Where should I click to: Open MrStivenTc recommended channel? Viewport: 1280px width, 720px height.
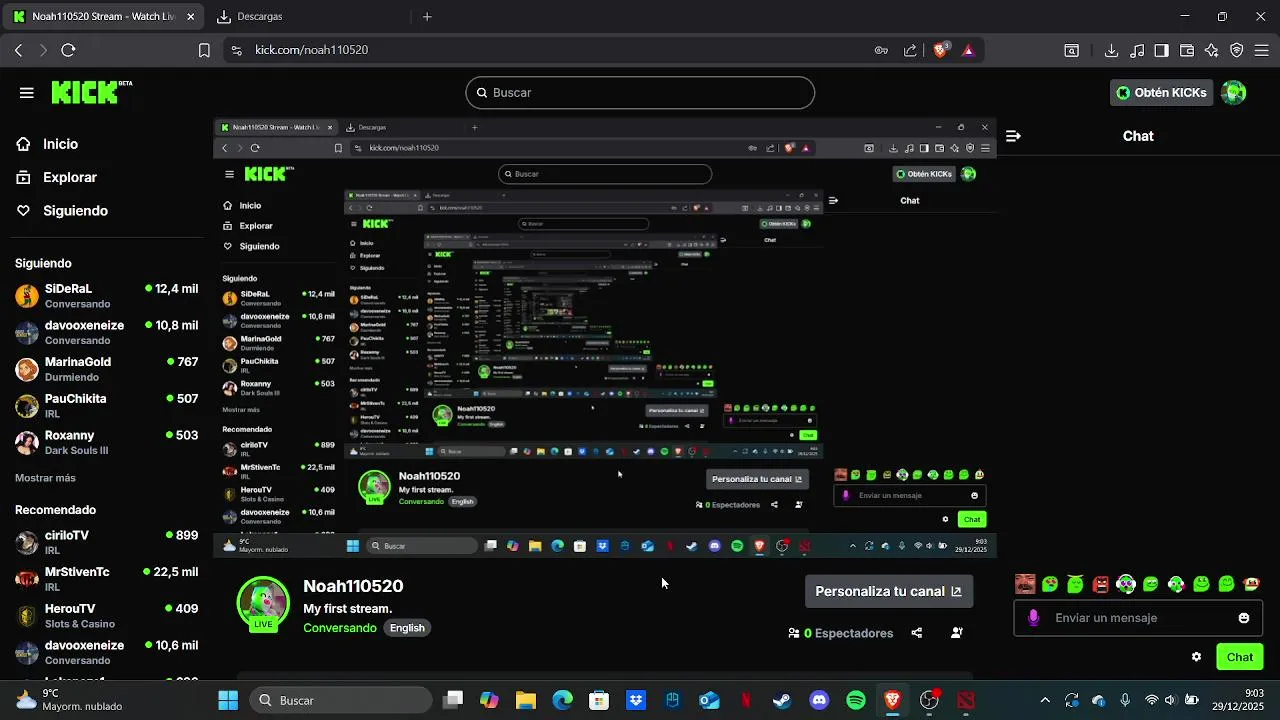[105, 579]
